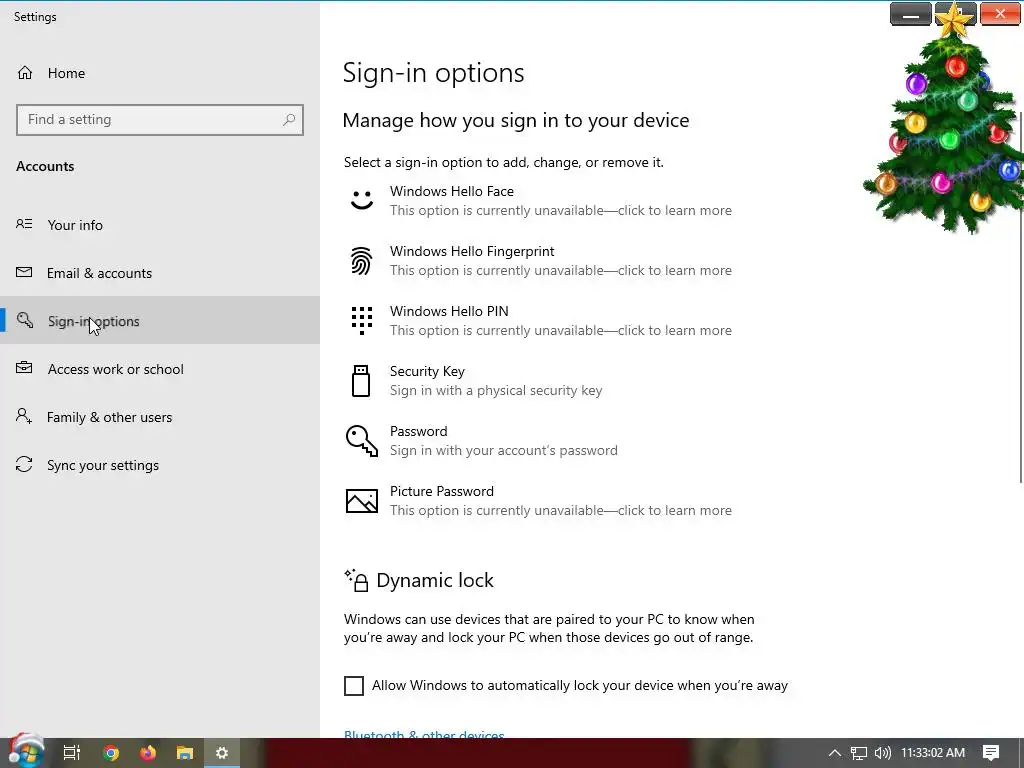Launch Google Chrome from the taskbar
Image resolution: width=1024 pixels, height=768 pixels.
(111, 753)
